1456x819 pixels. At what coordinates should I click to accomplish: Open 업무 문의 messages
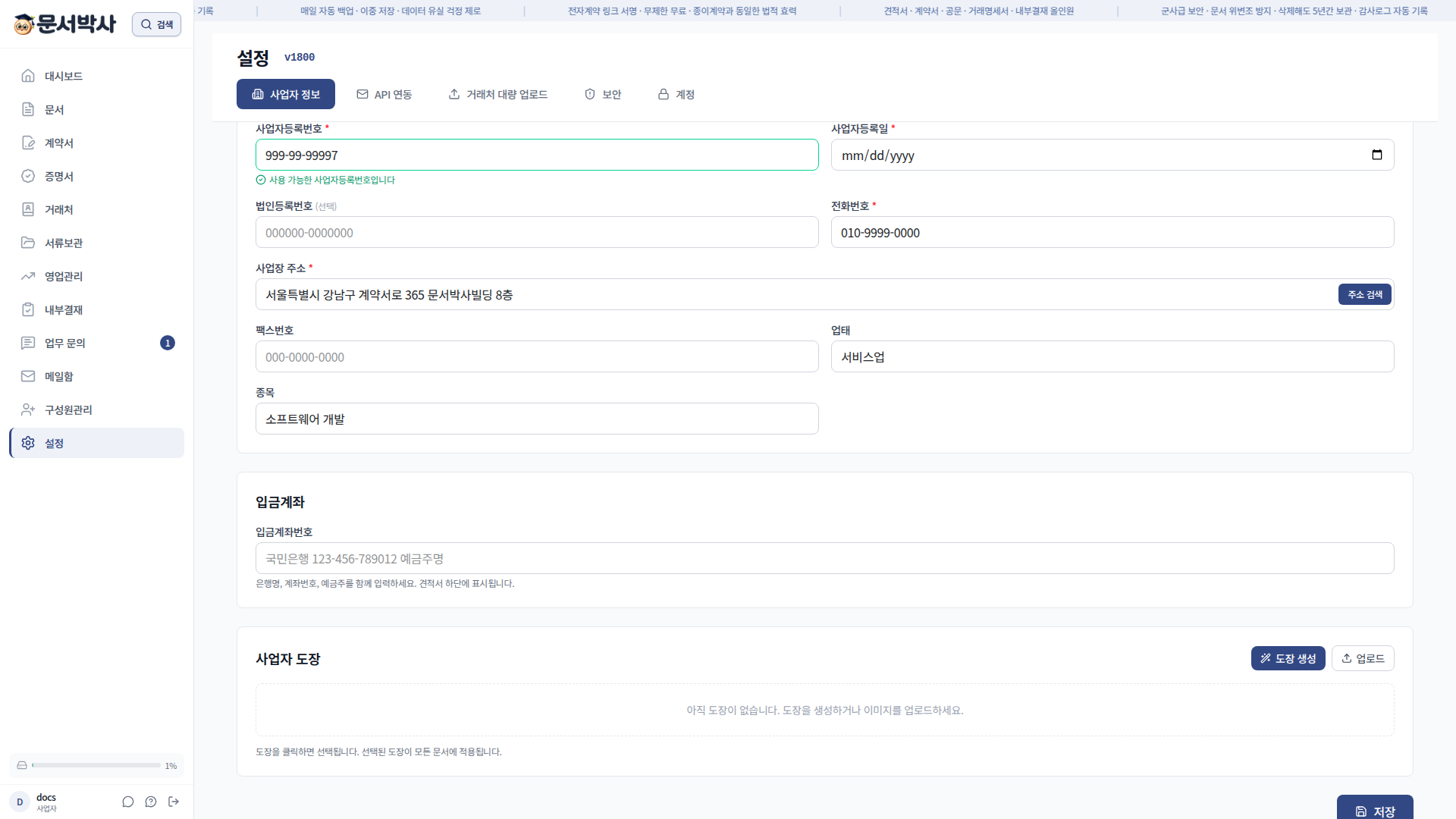[96, 343]
